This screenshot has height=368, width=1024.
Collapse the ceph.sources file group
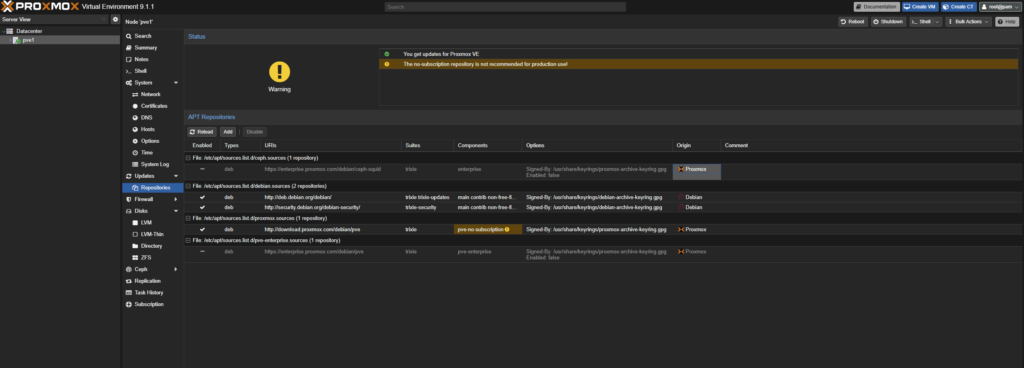click(188, 158)
